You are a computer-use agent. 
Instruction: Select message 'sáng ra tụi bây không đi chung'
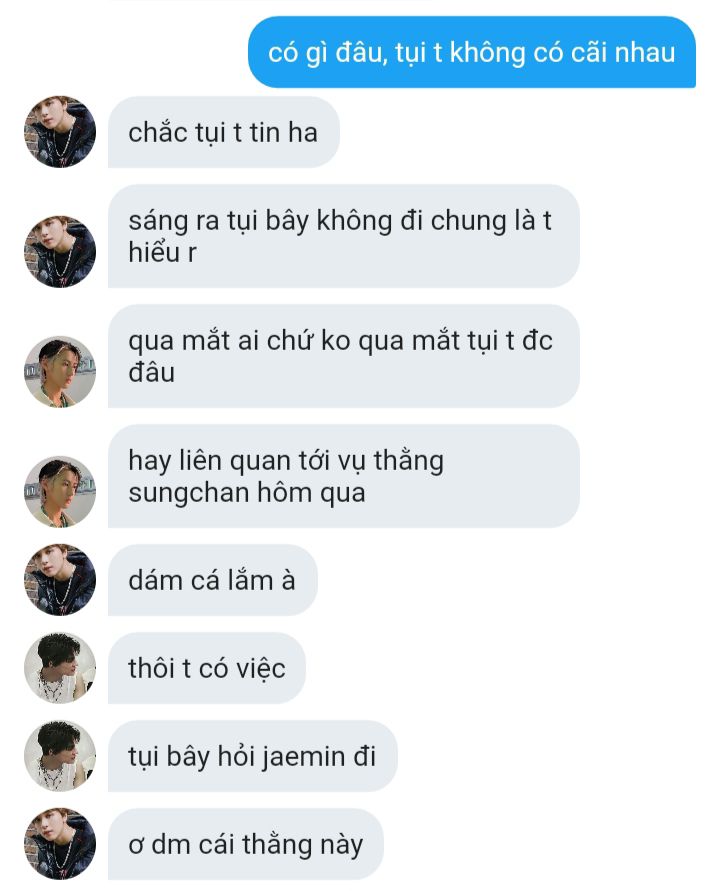(x=344, y=236)
